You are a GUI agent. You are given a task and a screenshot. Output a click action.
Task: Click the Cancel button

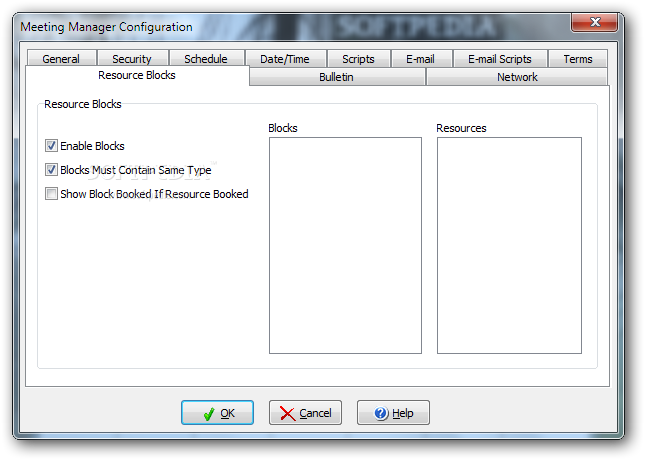305,412
